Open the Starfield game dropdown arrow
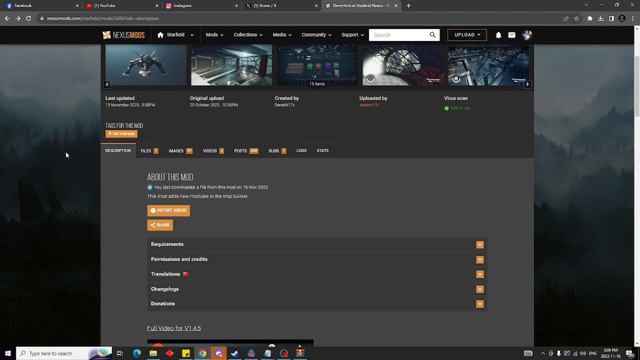 tap(192, 35)
